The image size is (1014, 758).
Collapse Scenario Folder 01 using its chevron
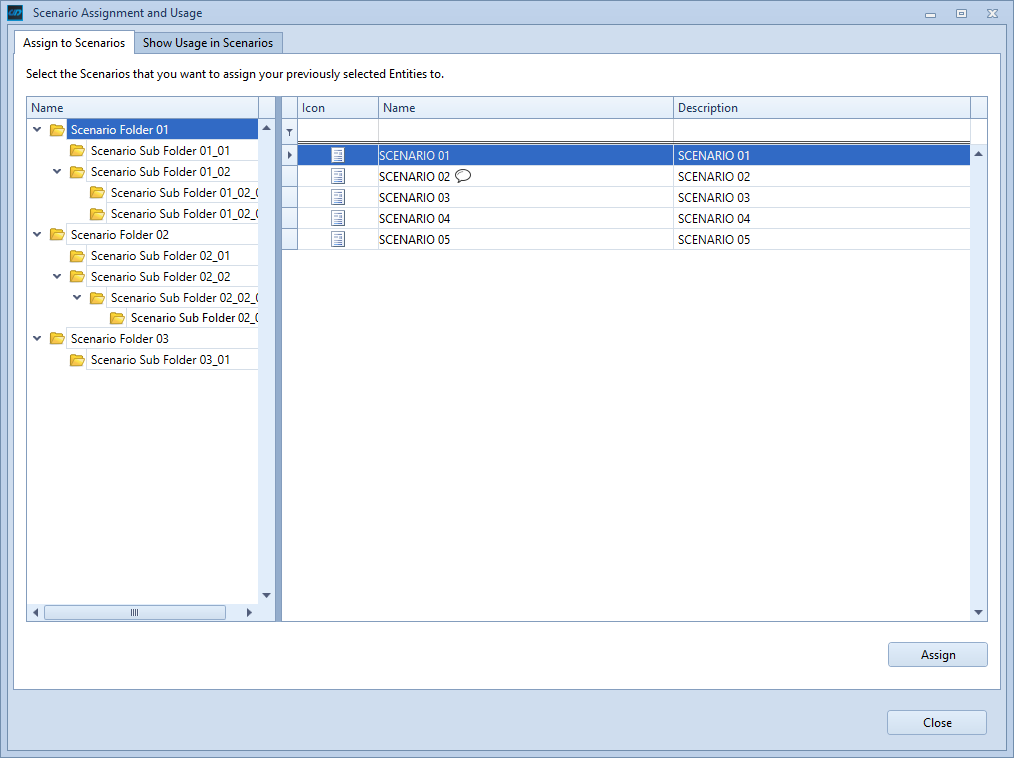point(37,129)
